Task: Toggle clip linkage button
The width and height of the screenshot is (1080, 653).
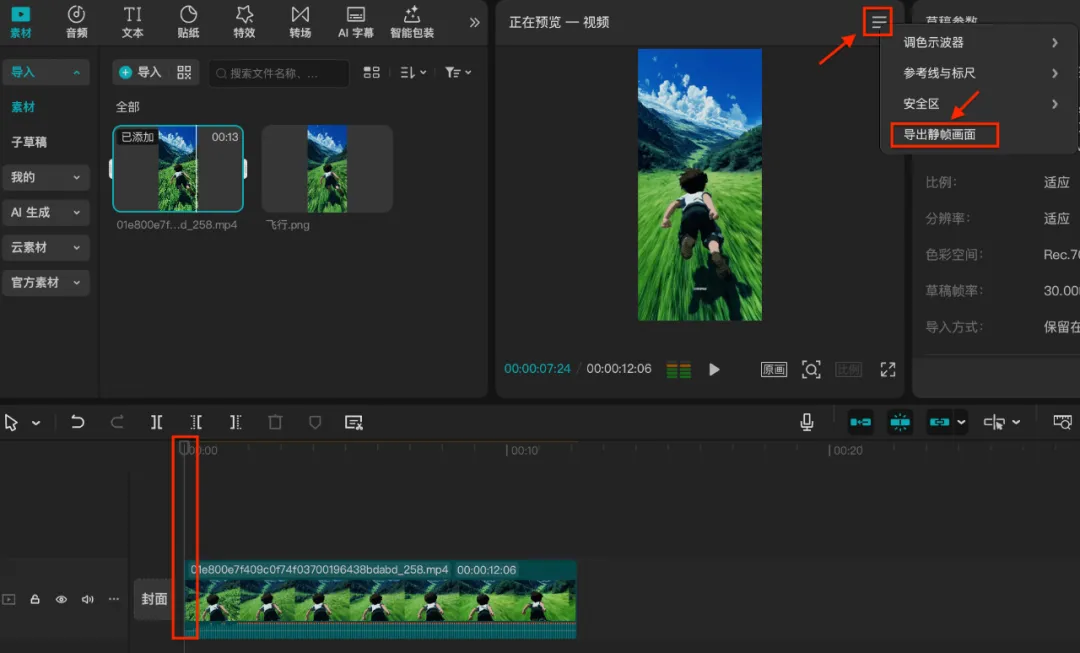Action: 939,422
